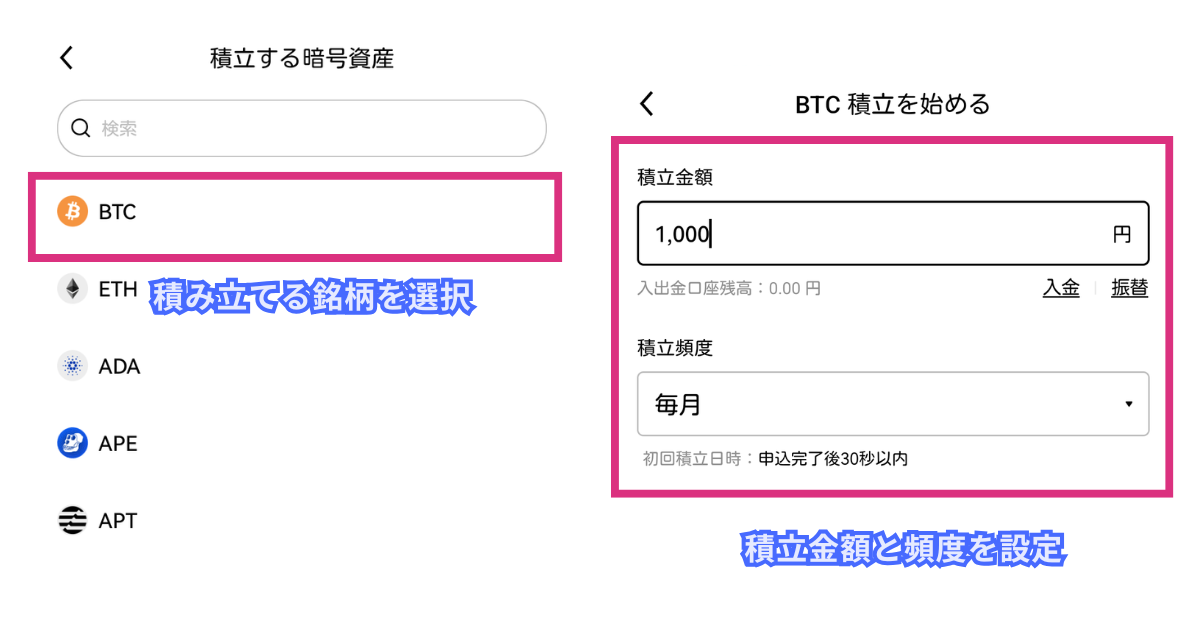Click the 円 currency unit label

[x=1121, y=234]
